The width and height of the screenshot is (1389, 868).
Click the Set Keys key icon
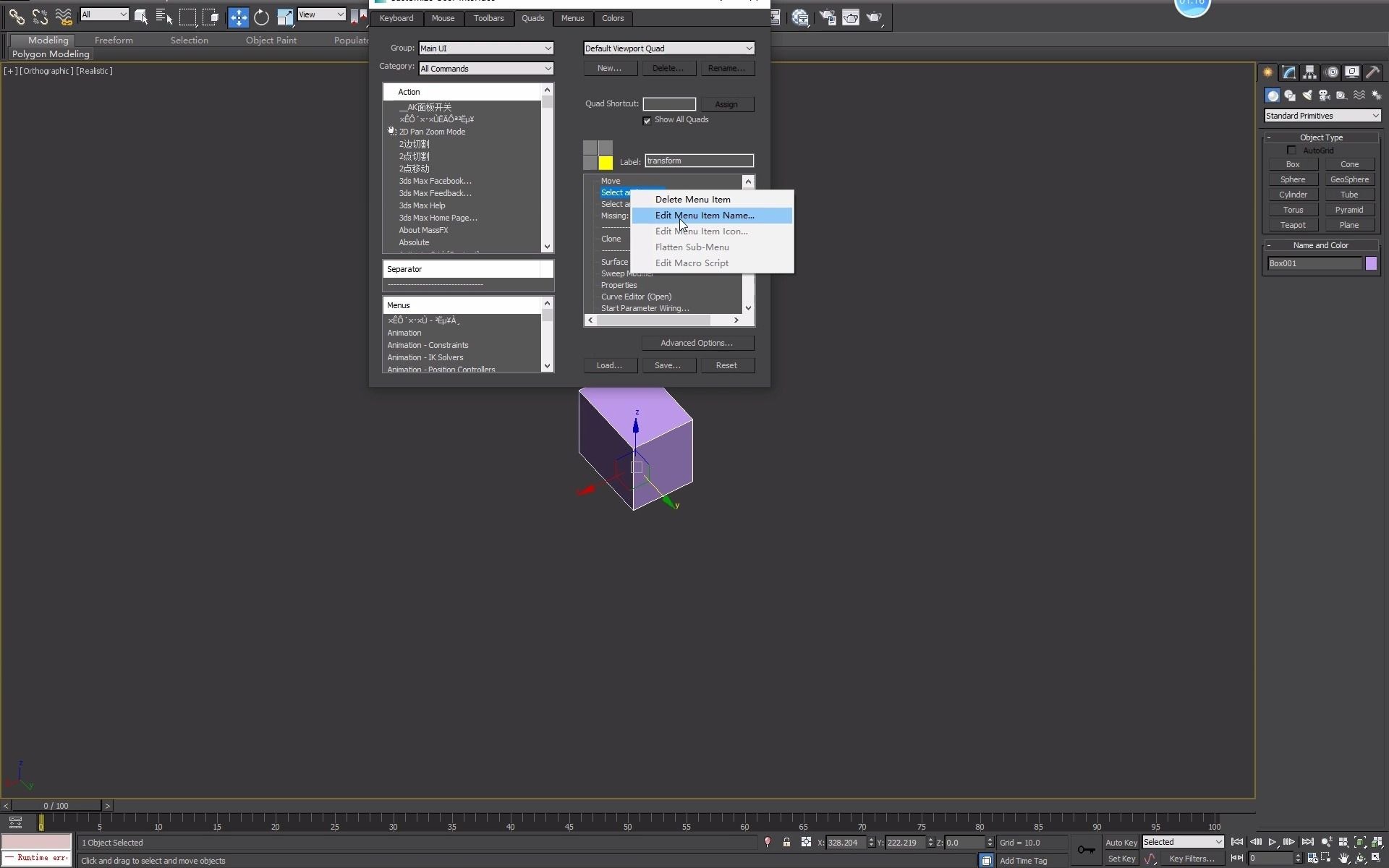pos(1086,849)
